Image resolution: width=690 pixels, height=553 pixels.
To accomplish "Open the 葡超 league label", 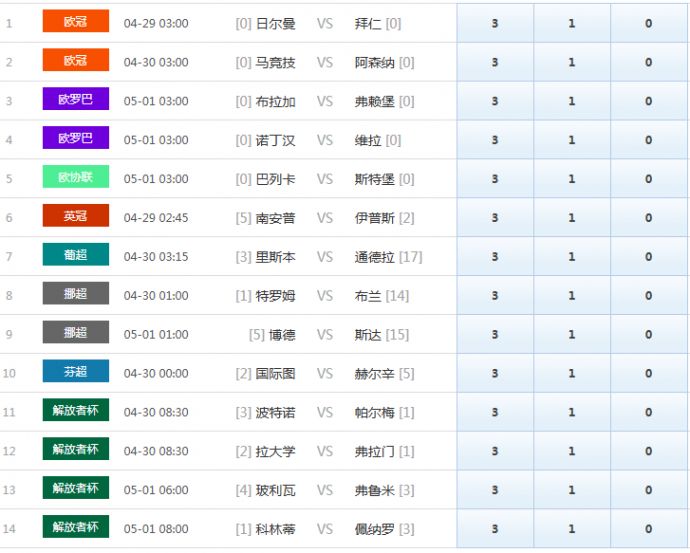I will point(75,255).
